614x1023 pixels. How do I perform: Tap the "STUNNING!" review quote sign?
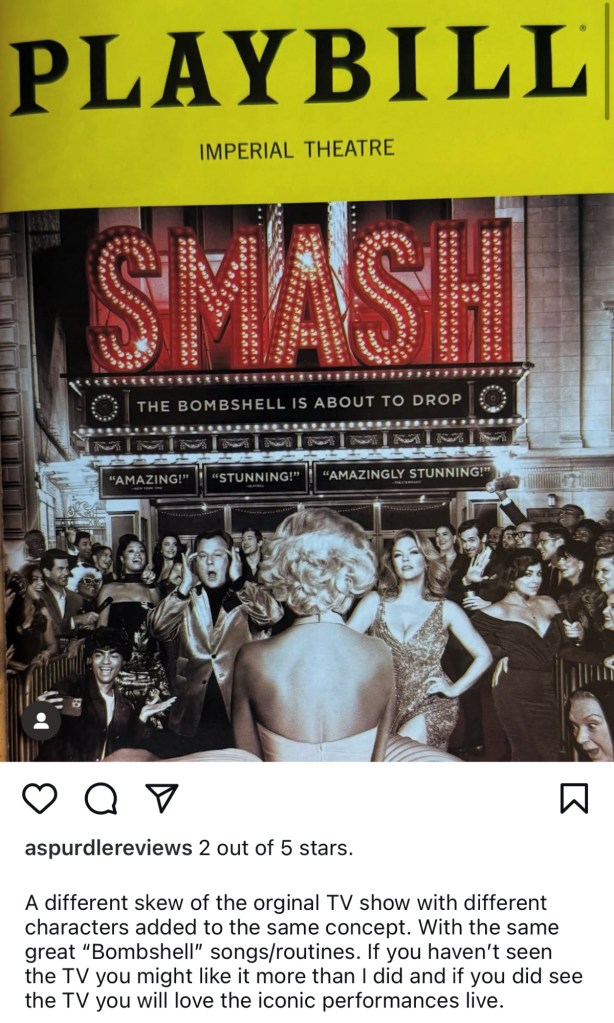[255, 478]
